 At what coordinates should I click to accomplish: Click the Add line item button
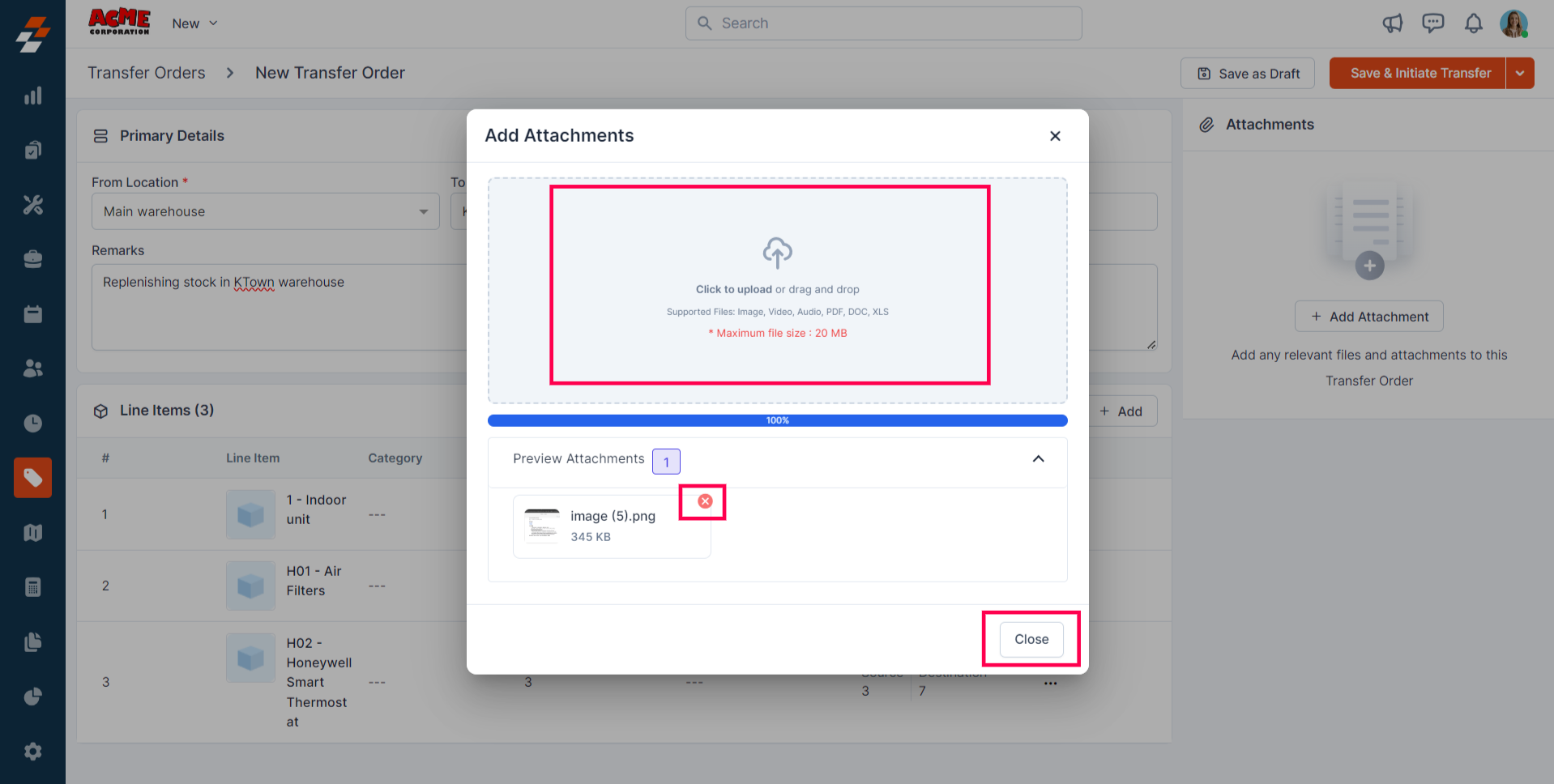click(1121, 411)
